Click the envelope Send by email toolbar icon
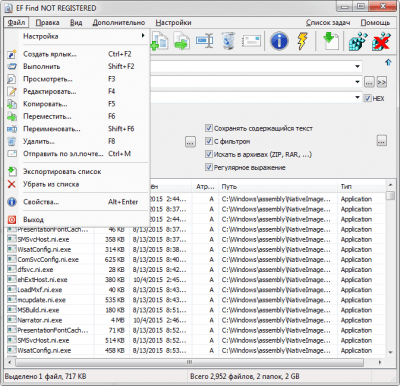 [251, 41]
